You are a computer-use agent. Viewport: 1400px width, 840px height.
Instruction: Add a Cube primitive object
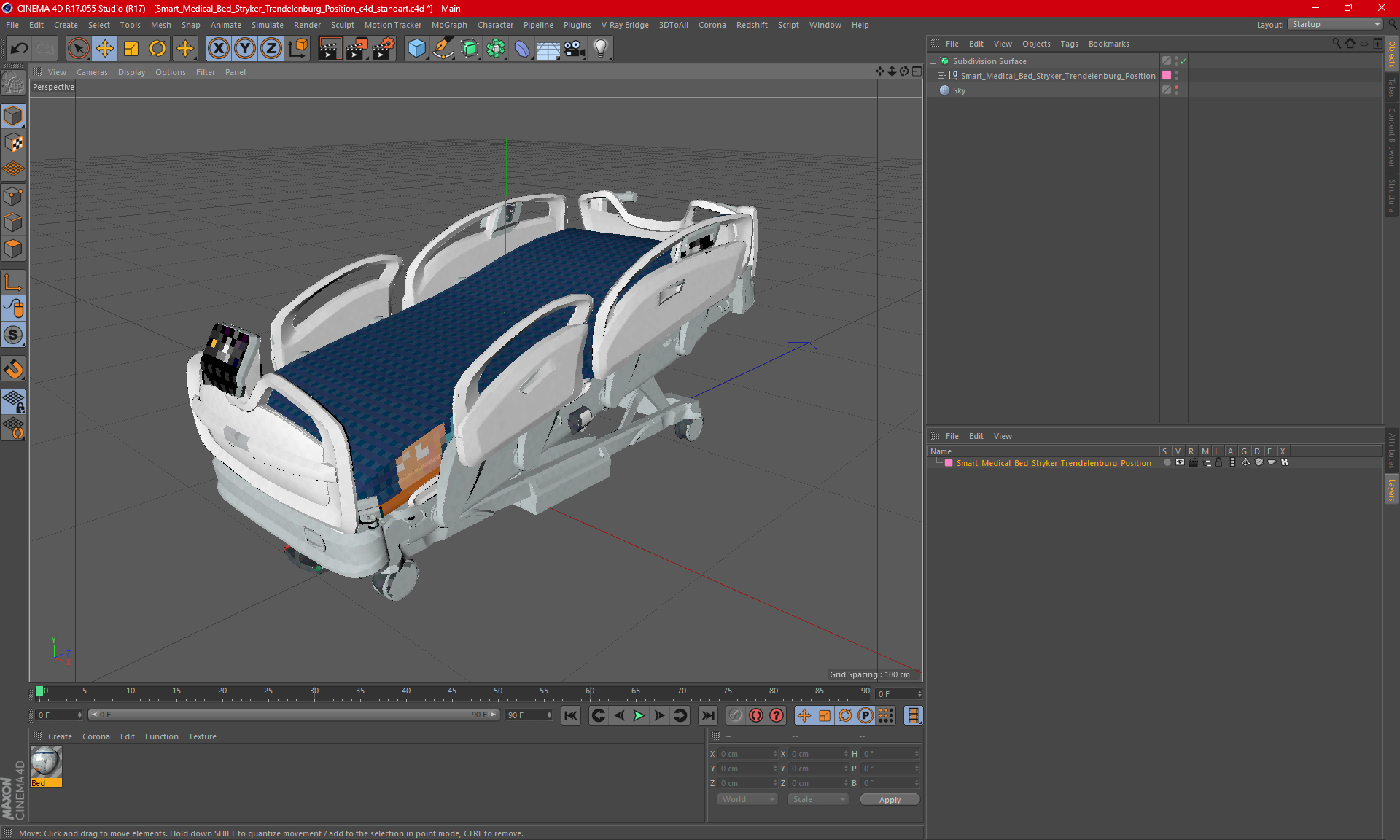[416, 49]
